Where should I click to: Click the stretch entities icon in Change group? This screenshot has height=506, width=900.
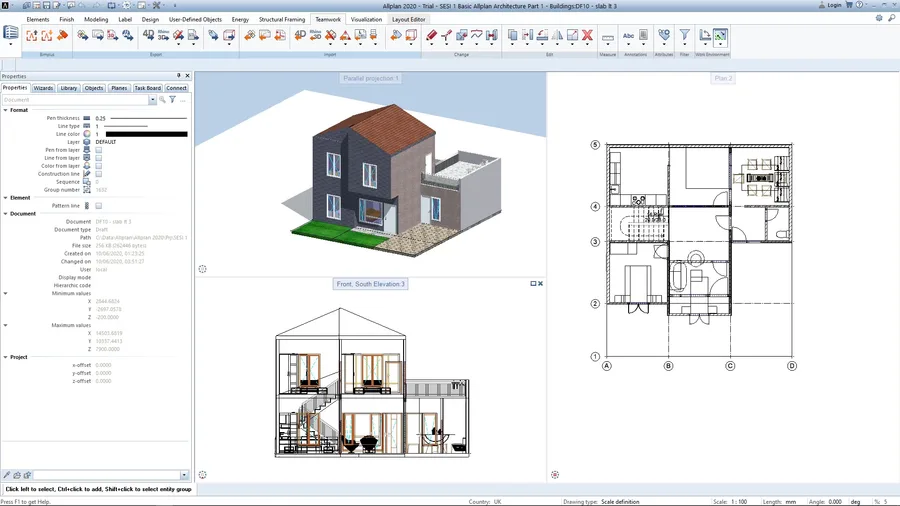(x=492, y=36)
